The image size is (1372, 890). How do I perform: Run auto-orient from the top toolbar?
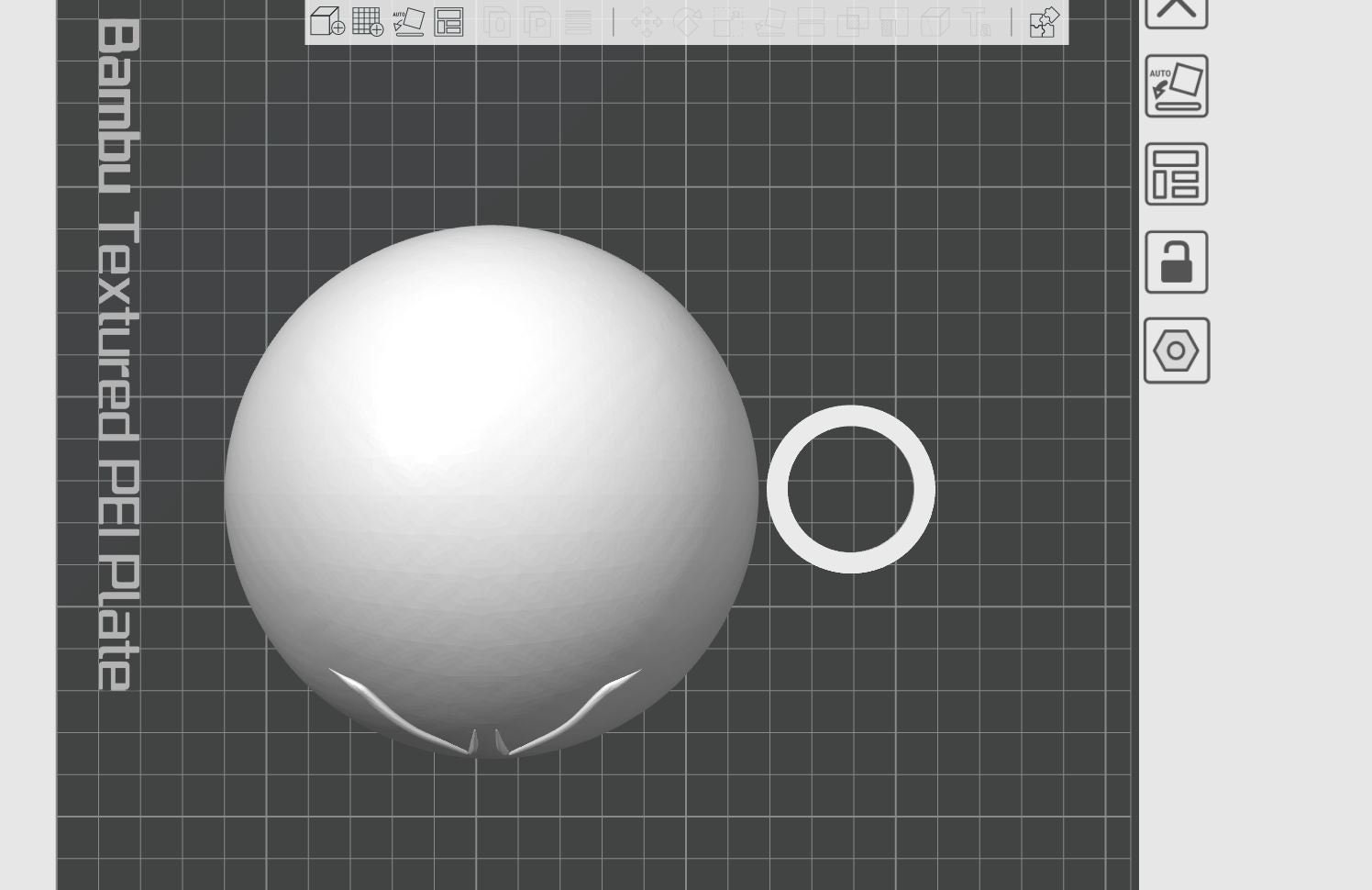pos(409,22)
